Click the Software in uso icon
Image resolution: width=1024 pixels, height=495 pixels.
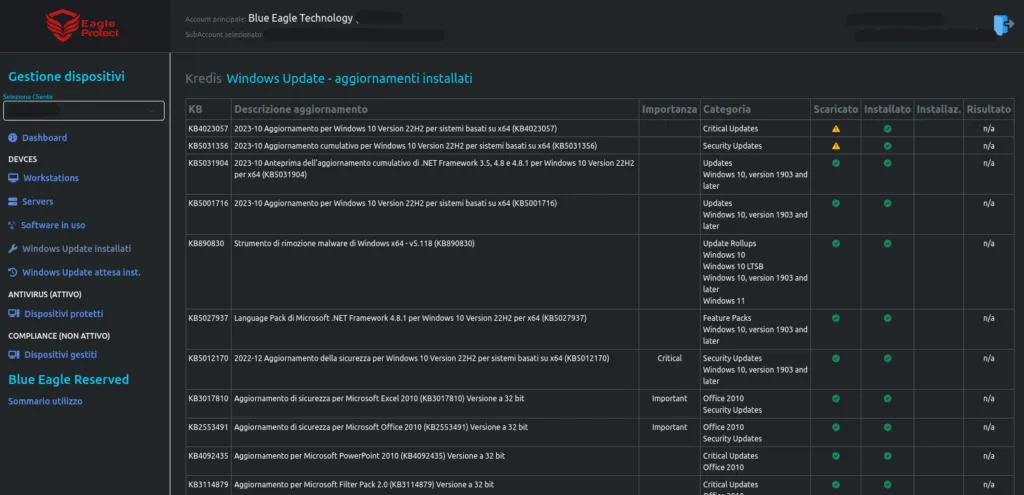pos(12,225)
